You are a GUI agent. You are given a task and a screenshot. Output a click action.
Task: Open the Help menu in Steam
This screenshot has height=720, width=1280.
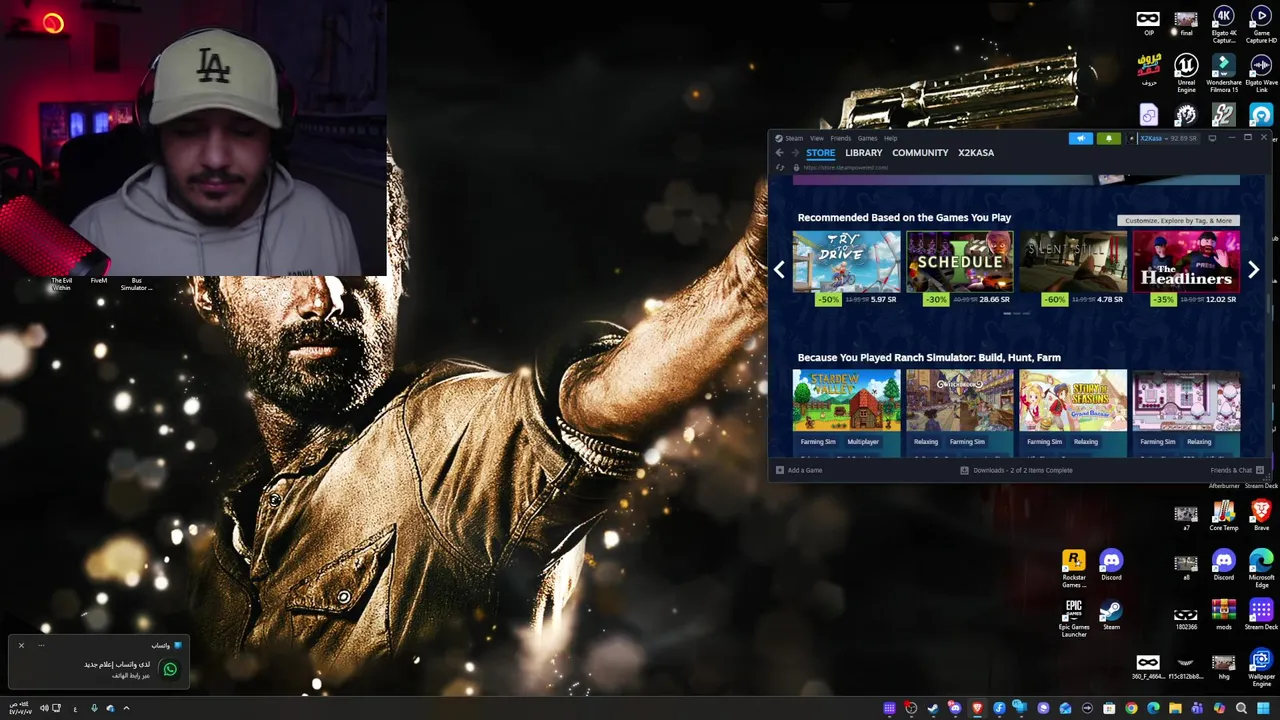pos(890,138)
